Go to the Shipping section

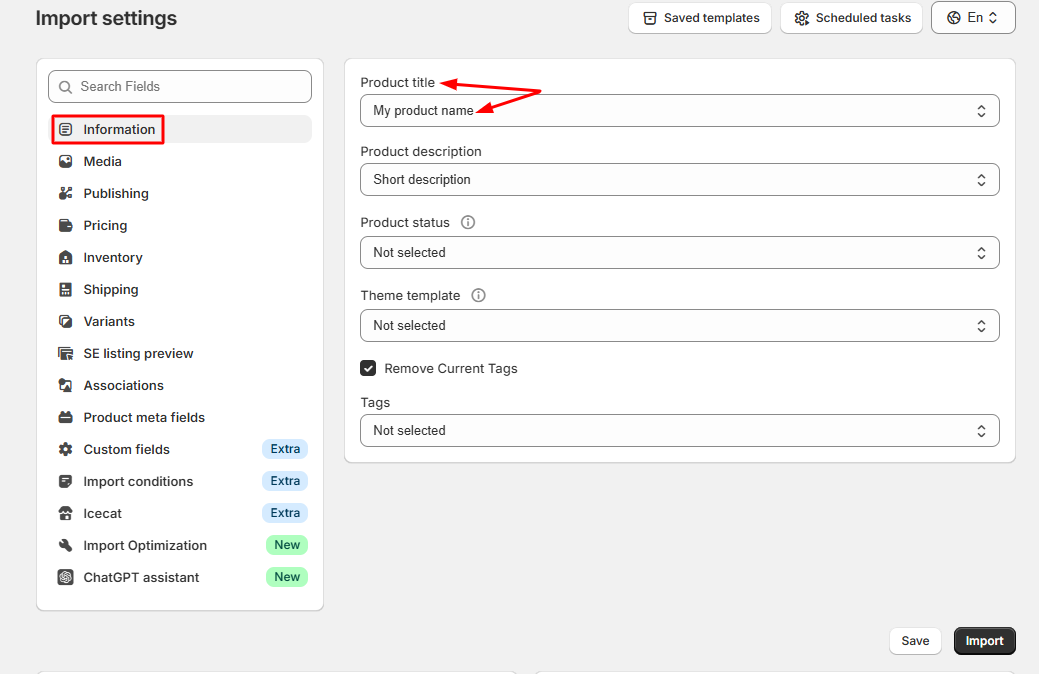[180, 290]
